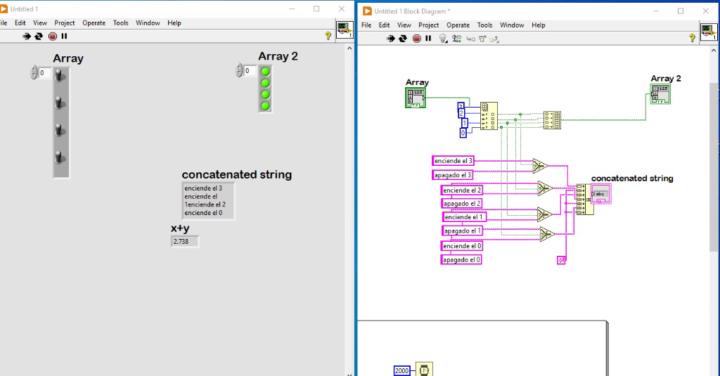The image size is (720, 376).
Task: Select the "apagado el 0" string constant
Action: [461, 260]
